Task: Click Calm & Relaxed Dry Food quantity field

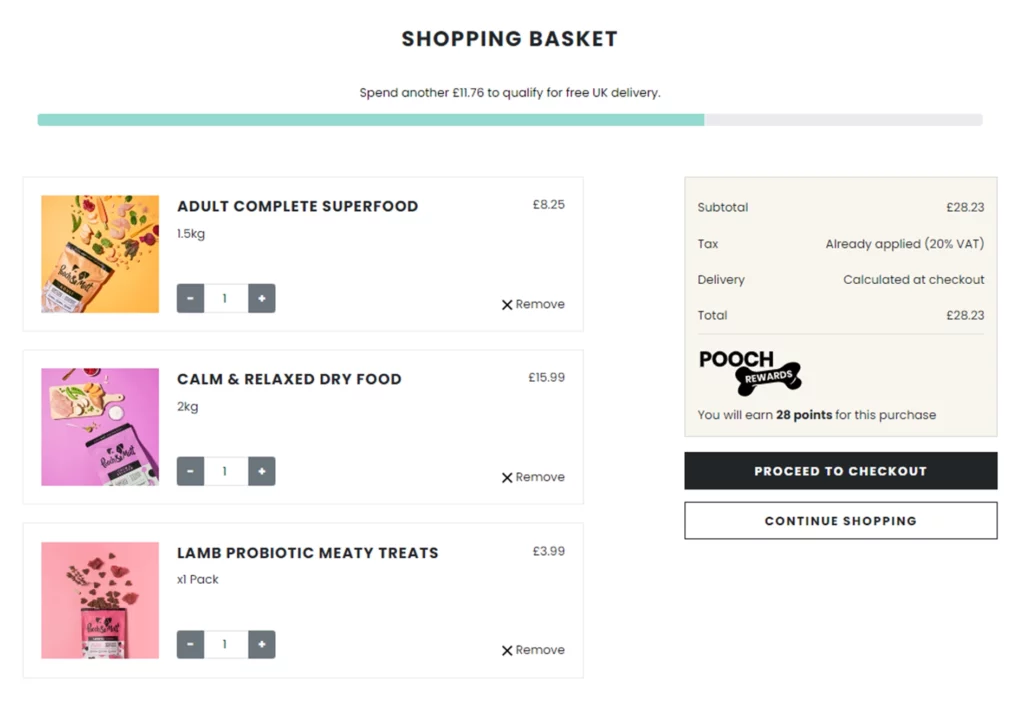Action: pos(225,471)
